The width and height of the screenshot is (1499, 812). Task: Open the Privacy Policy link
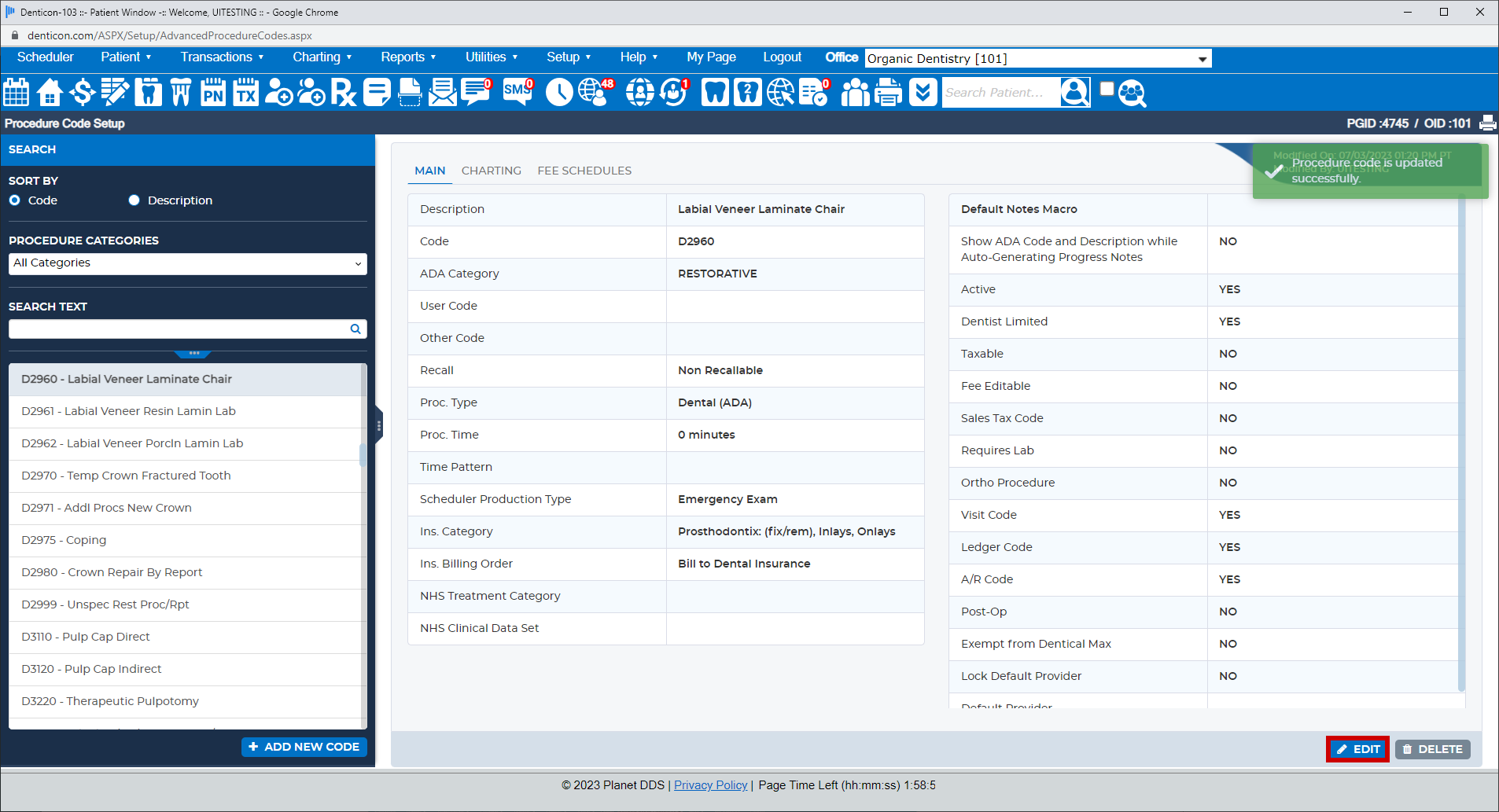[710, 784]
